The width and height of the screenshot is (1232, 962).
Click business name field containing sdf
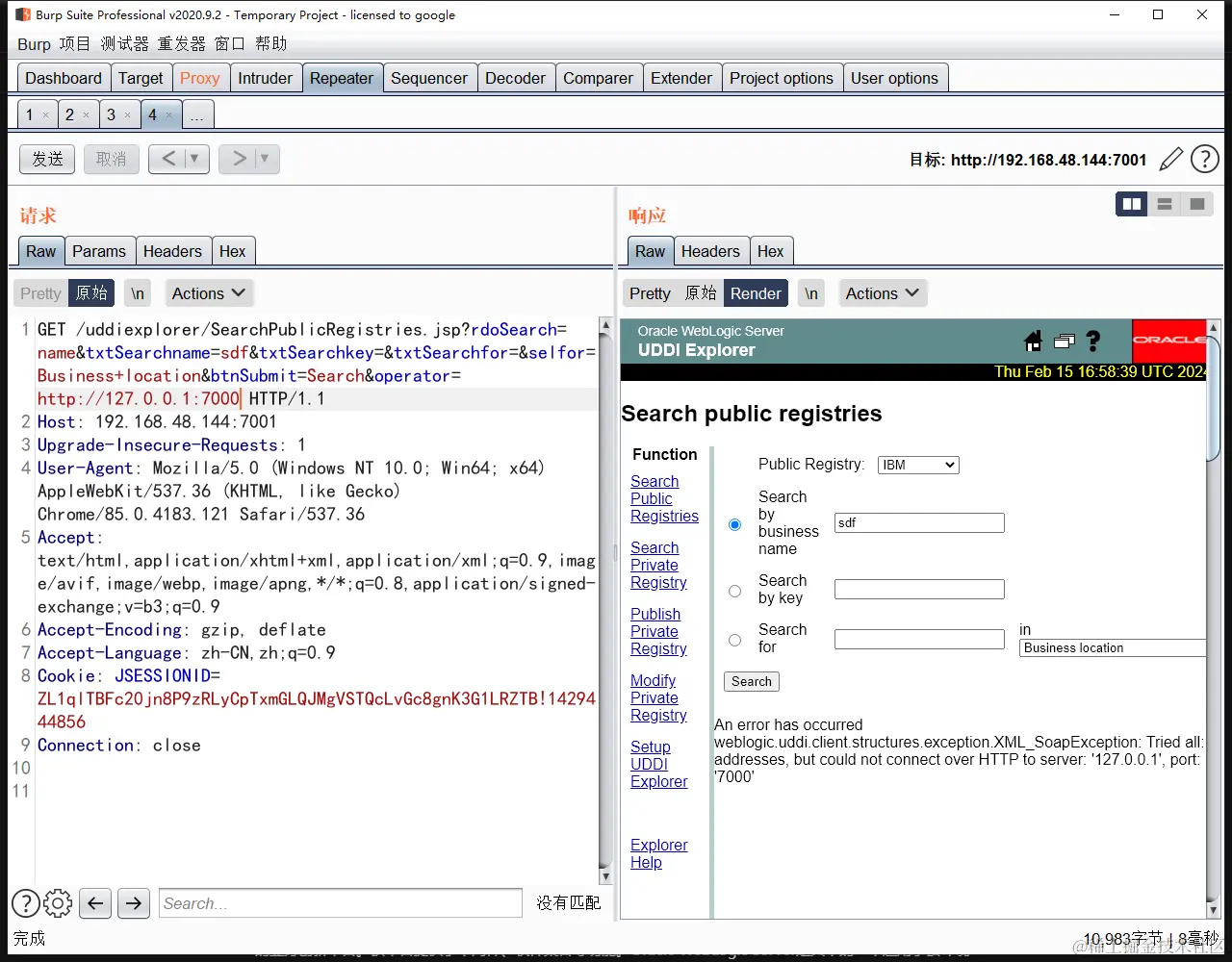919,522
